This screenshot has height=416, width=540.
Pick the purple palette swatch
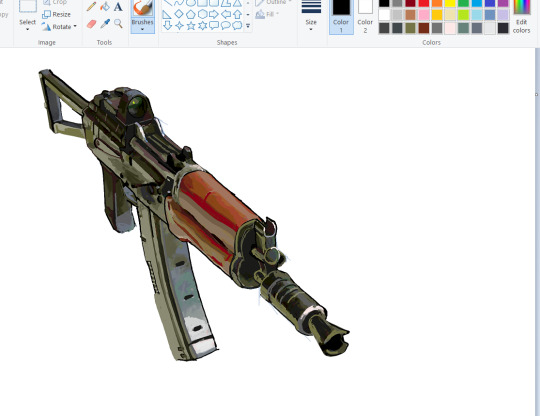pos(503,3)
